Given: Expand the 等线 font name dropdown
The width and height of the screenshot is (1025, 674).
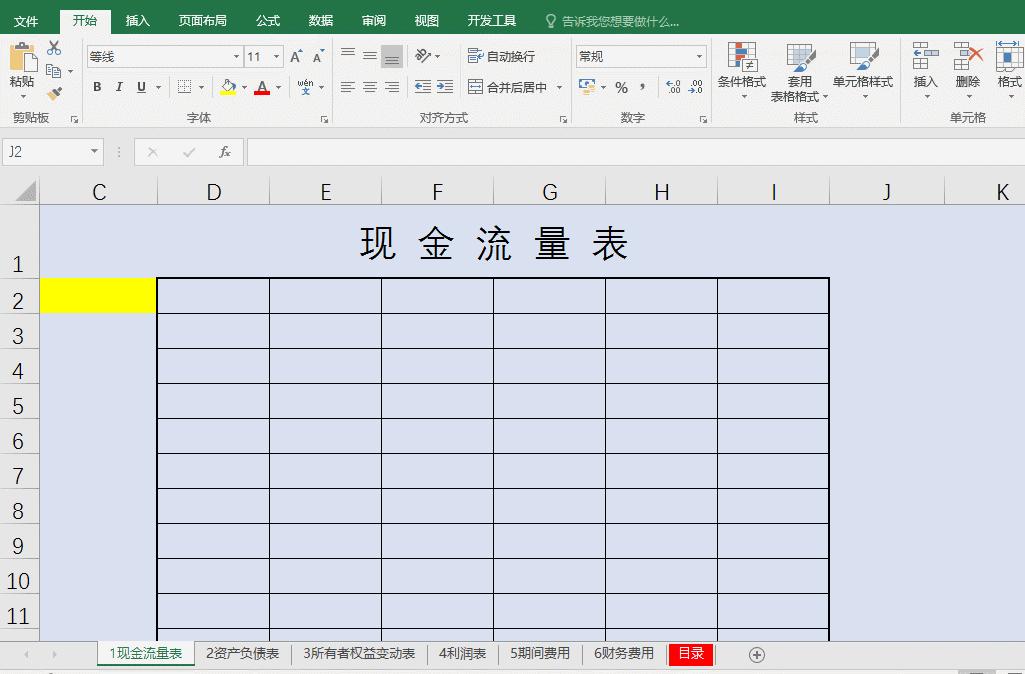Looking at the screenshot, I should click(236, 56).
